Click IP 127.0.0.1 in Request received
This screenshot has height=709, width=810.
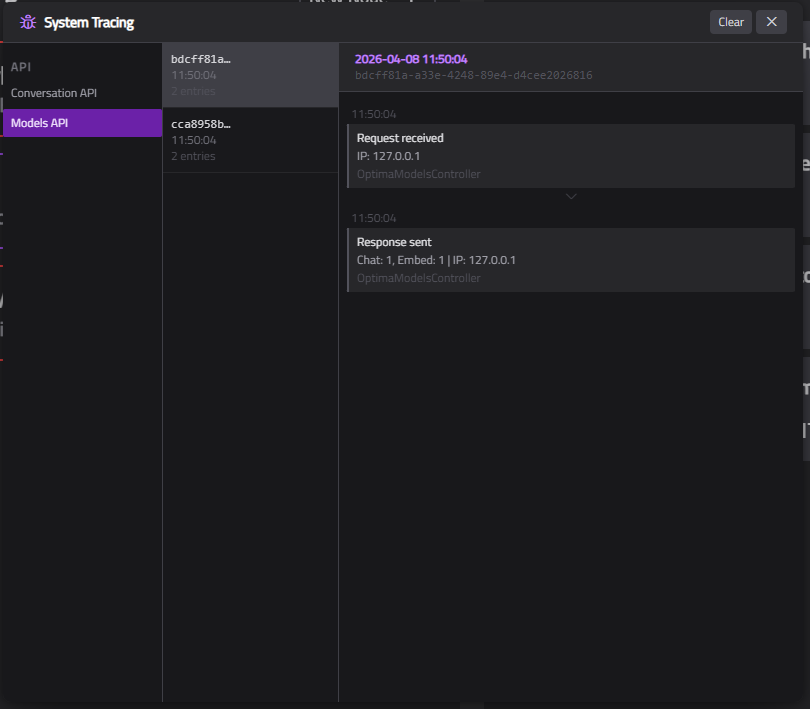(386, 155)
